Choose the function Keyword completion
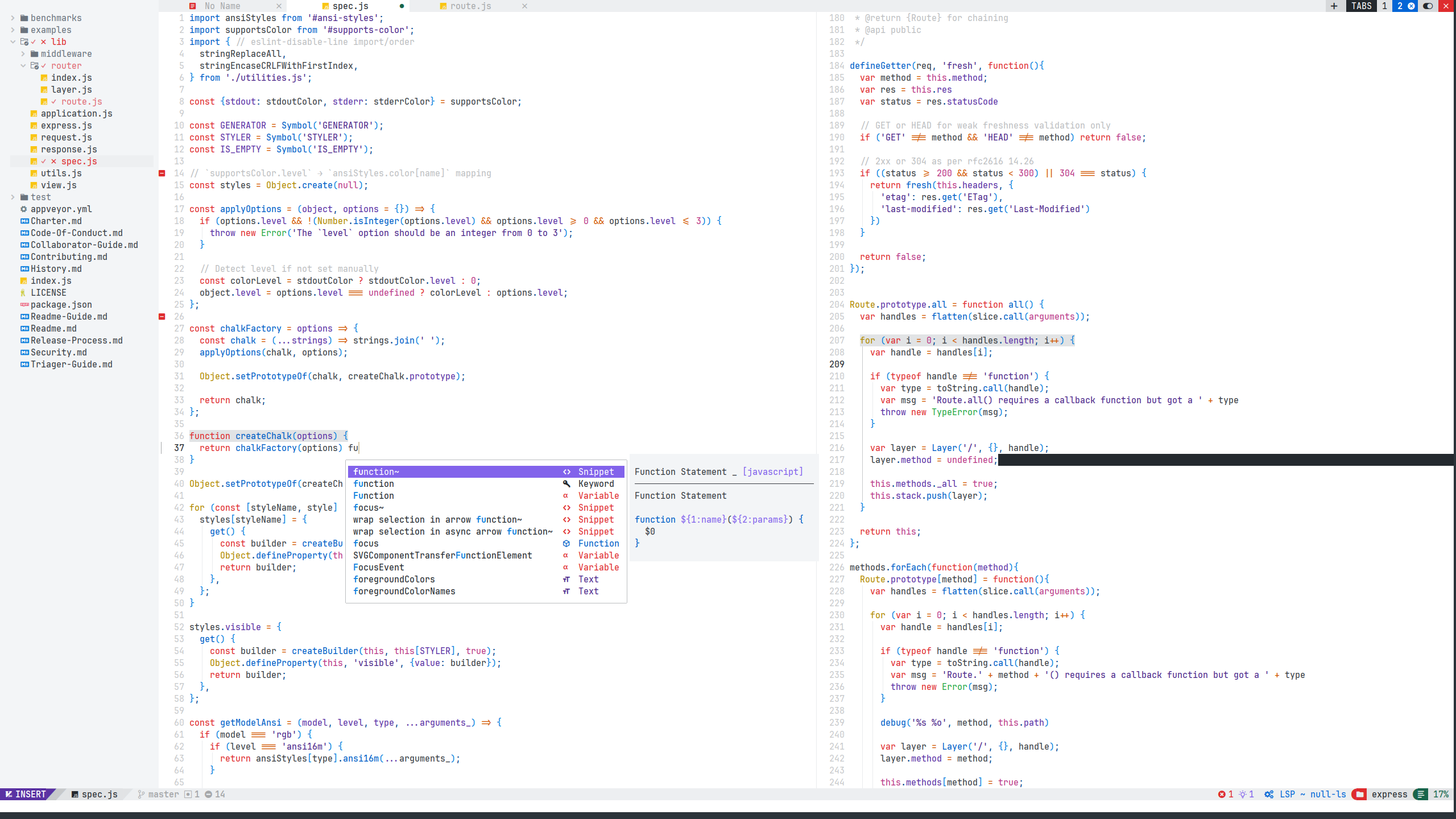Image resolution: width=1456 pixels, height=819 pixels. pos(486,484)
